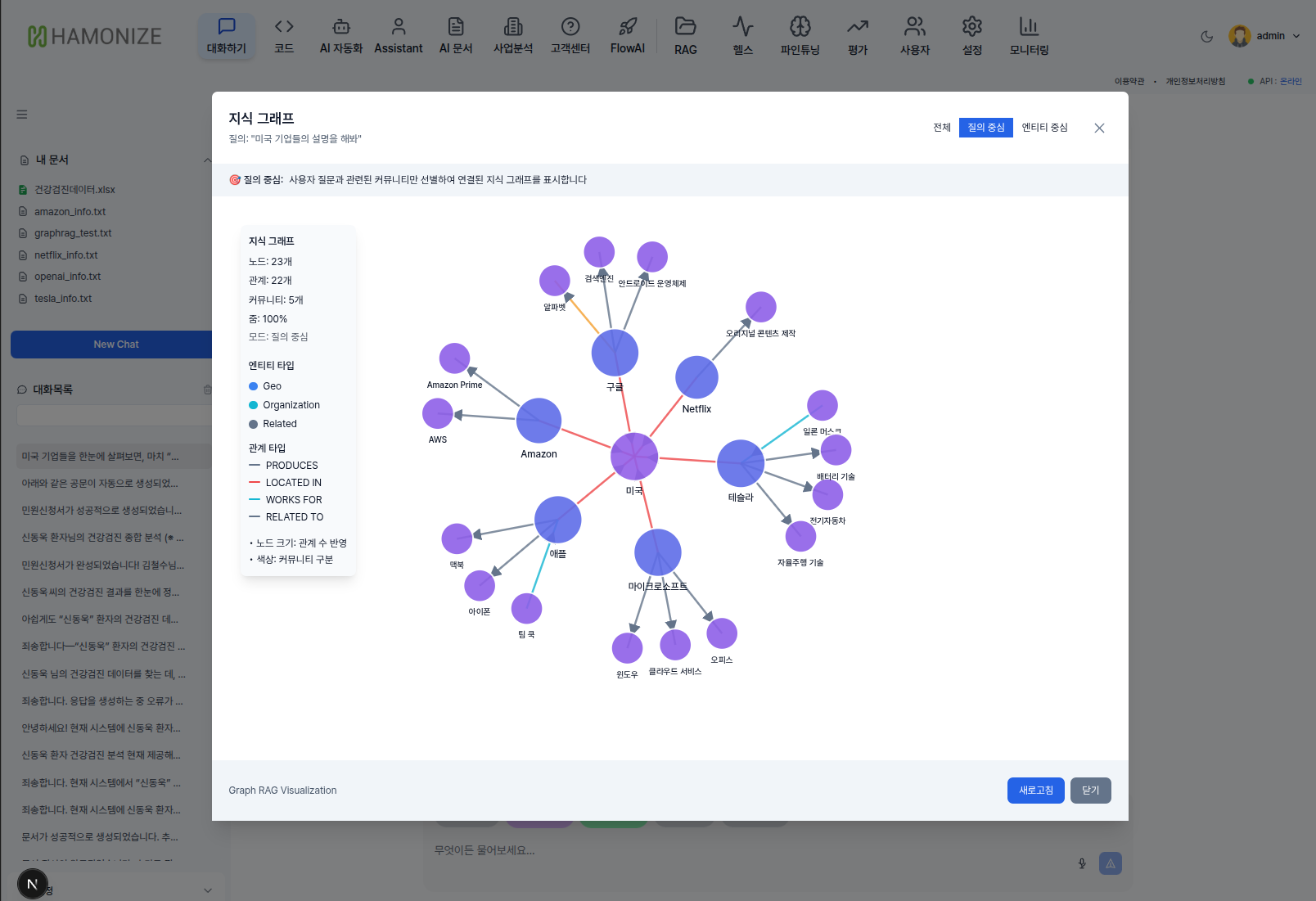Toggle dark mode with the moon icon
The height and width of the screenshot is (901, 1316).
pyautogui.click(x=1206, y=36)
